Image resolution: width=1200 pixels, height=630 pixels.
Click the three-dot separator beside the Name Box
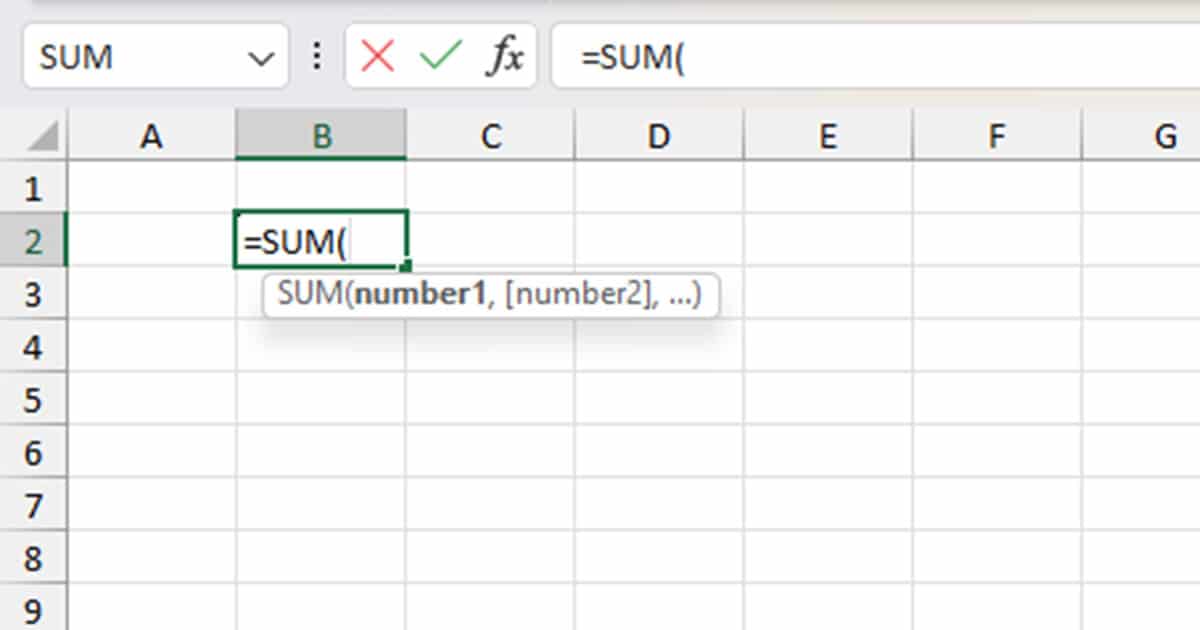[317, 57]
